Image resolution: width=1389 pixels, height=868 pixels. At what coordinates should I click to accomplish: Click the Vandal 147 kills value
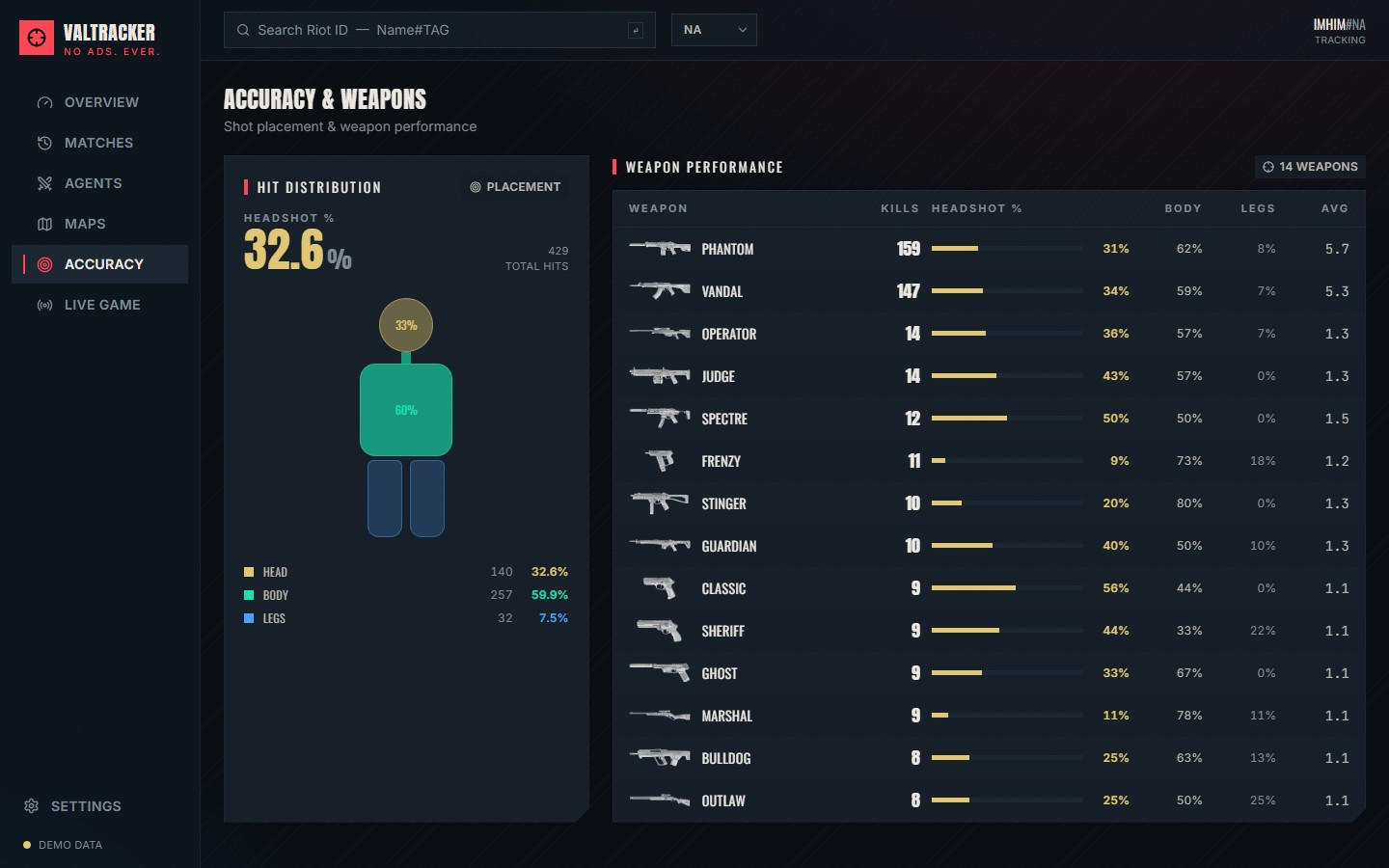coord(909,291)
